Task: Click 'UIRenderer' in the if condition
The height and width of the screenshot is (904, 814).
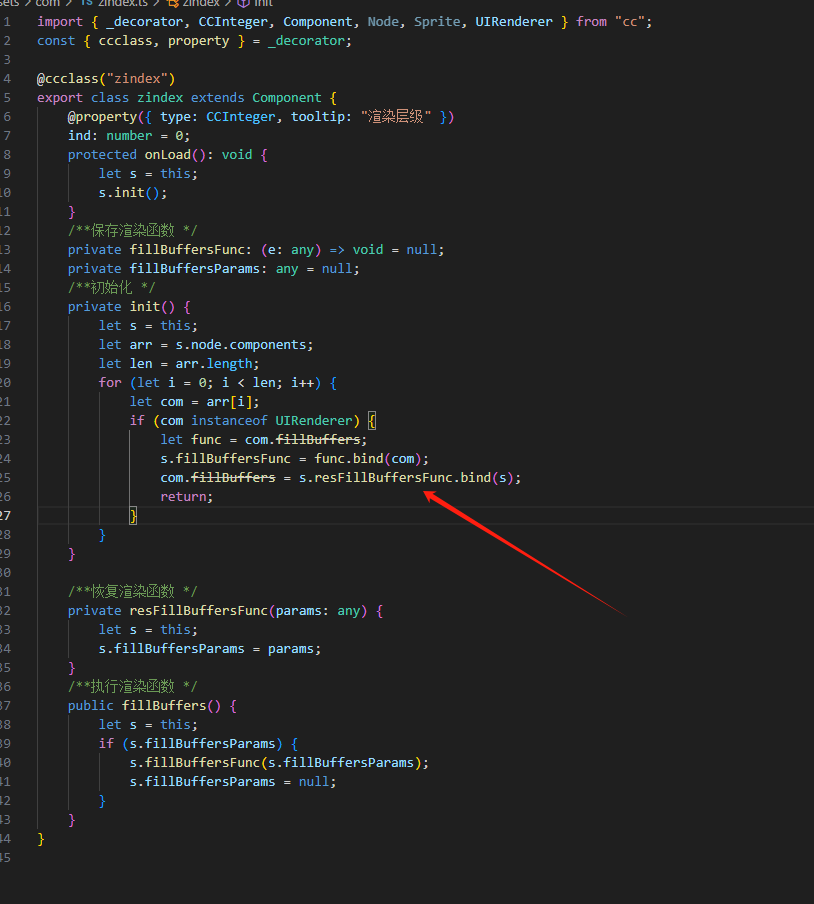Action: pos(314,421)
